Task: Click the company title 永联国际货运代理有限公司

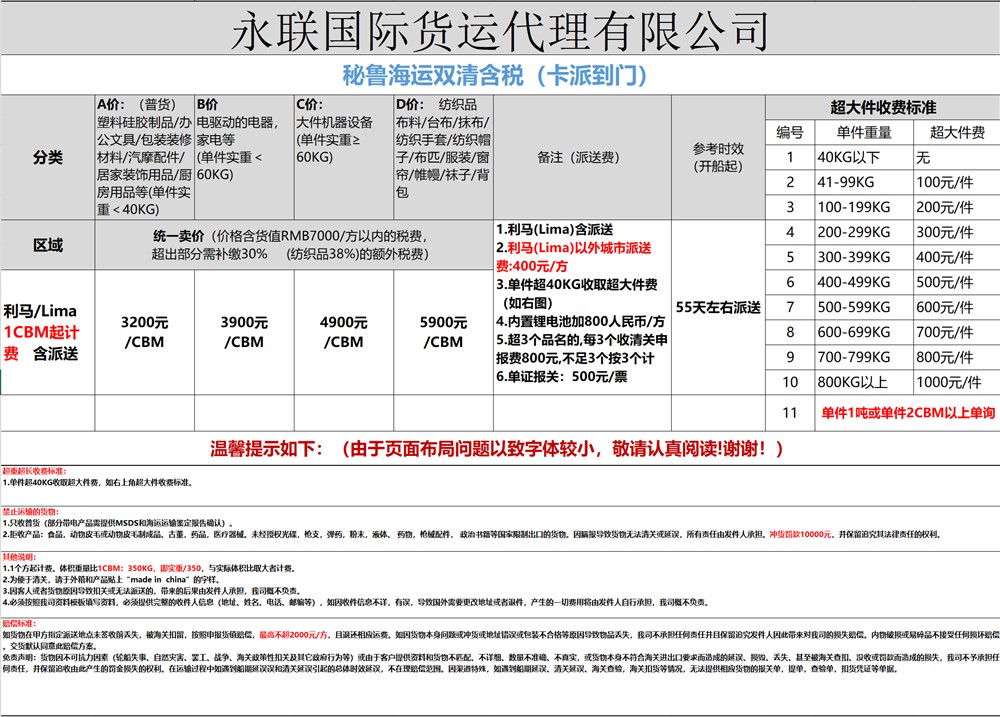Action: 500,32
